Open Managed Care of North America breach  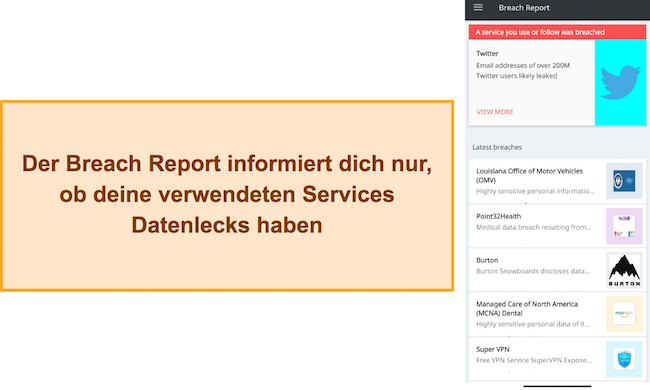[x=557, y=314]
